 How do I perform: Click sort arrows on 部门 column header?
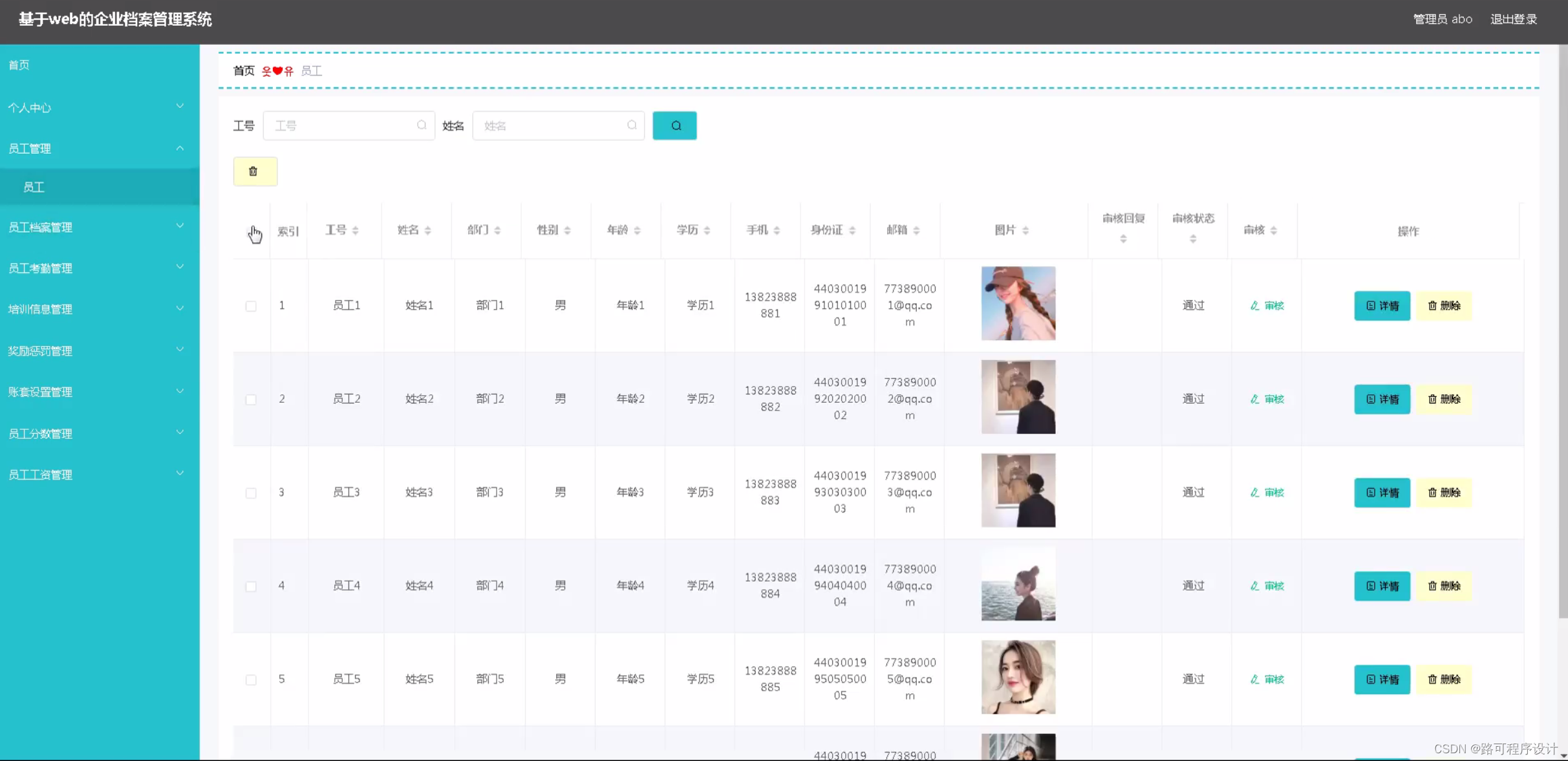click(x=497, y=230)
